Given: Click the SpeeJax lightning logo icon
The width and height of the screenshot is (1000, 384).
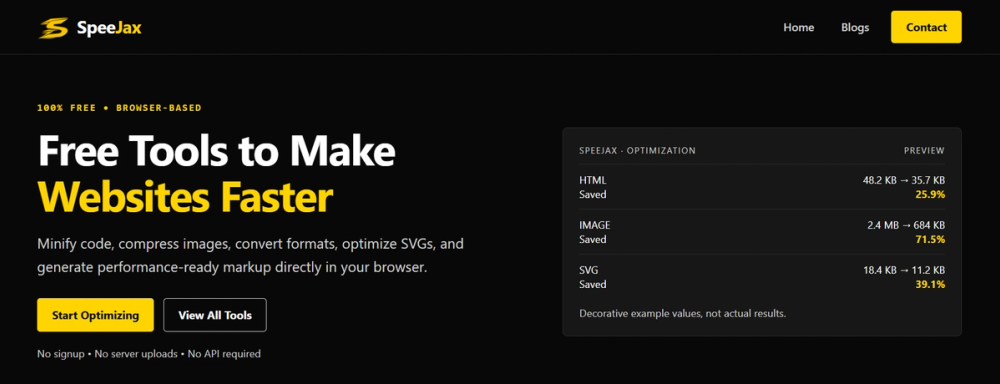Looking at the screenshot, I should (x=54, y=27).
